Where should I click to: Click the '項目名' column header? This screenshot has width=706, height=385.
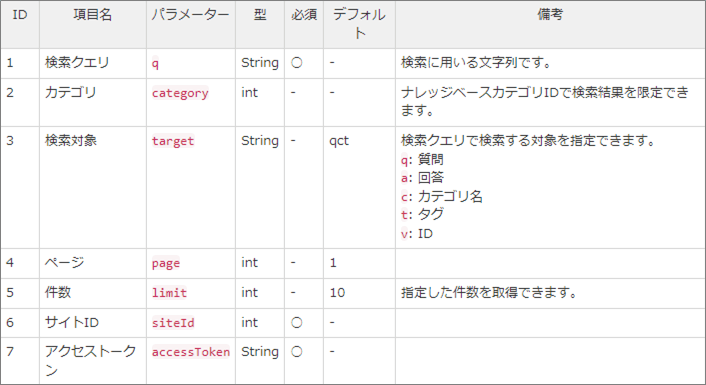coord(93,15)
